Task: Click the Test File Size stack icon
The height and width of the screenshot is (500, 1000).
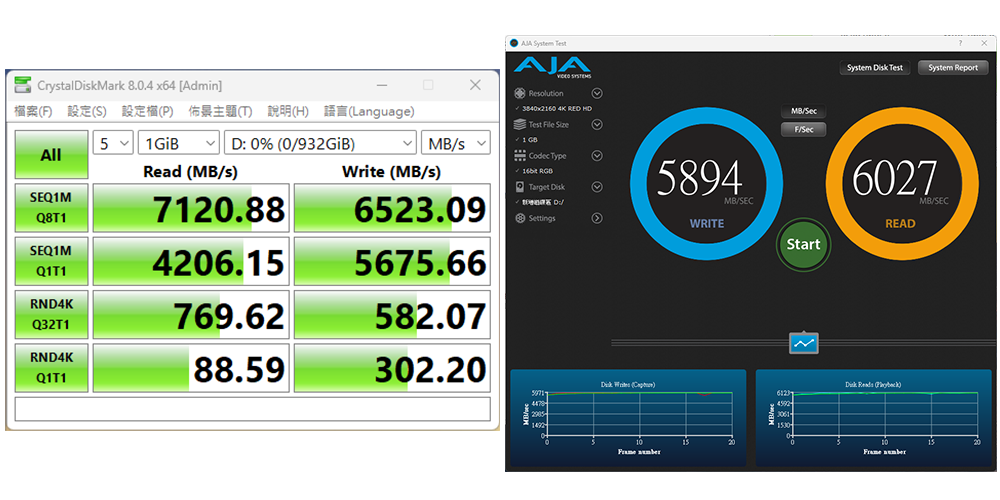Action: [520, 125]
